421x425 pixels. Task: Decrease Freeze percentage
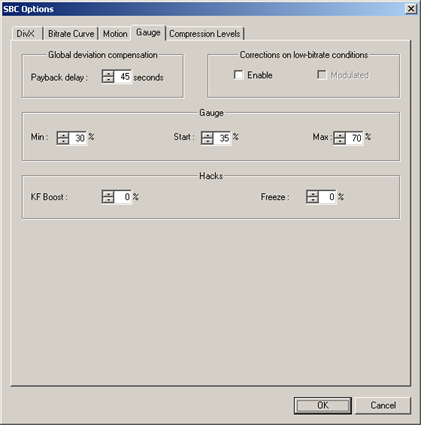pyautogui.click(x=312, y=200)
